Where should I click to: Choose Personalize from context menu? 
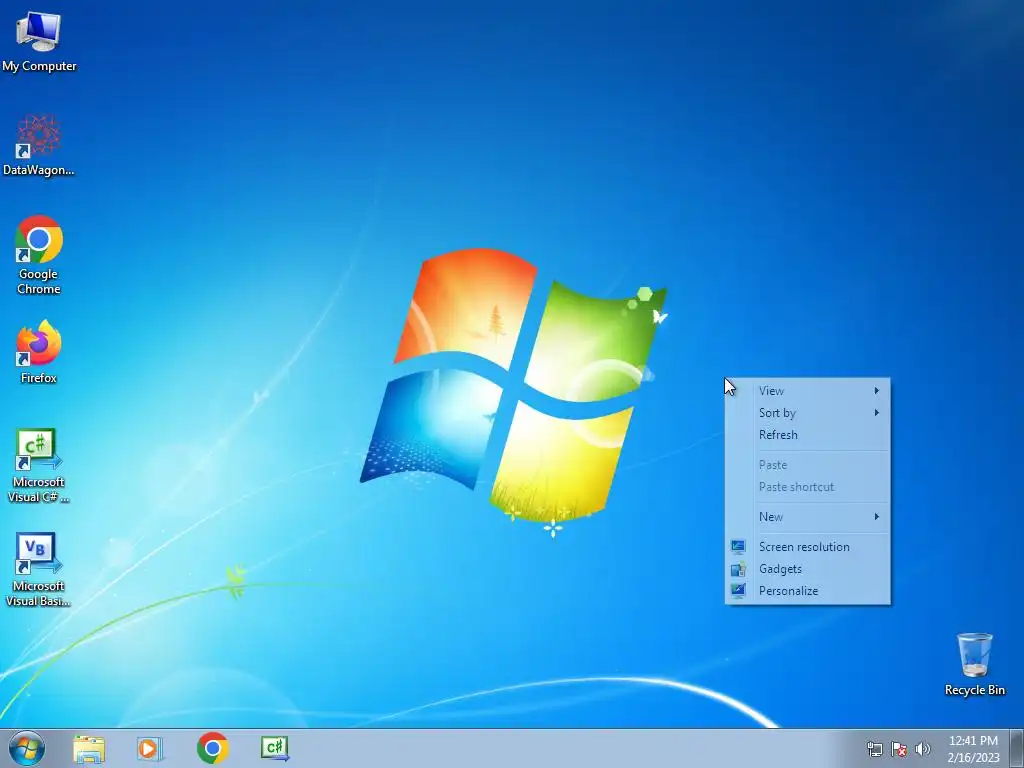808,590
